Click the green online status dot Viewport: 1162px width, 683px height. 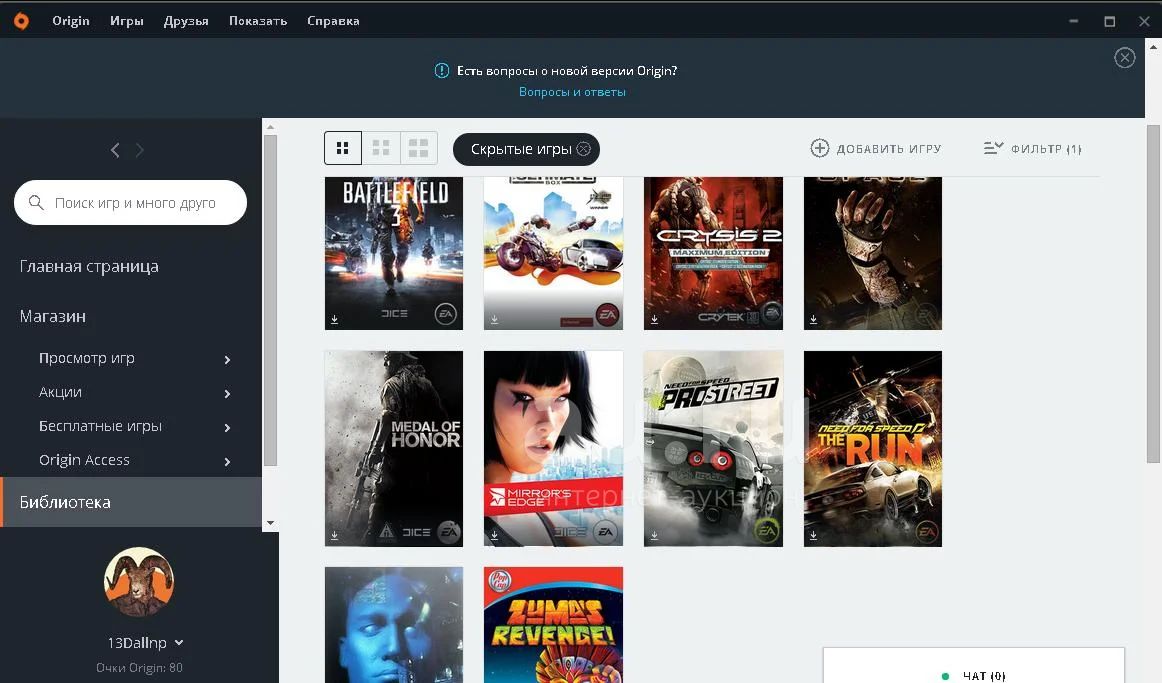pyautogui.click(x=945, y=676)
